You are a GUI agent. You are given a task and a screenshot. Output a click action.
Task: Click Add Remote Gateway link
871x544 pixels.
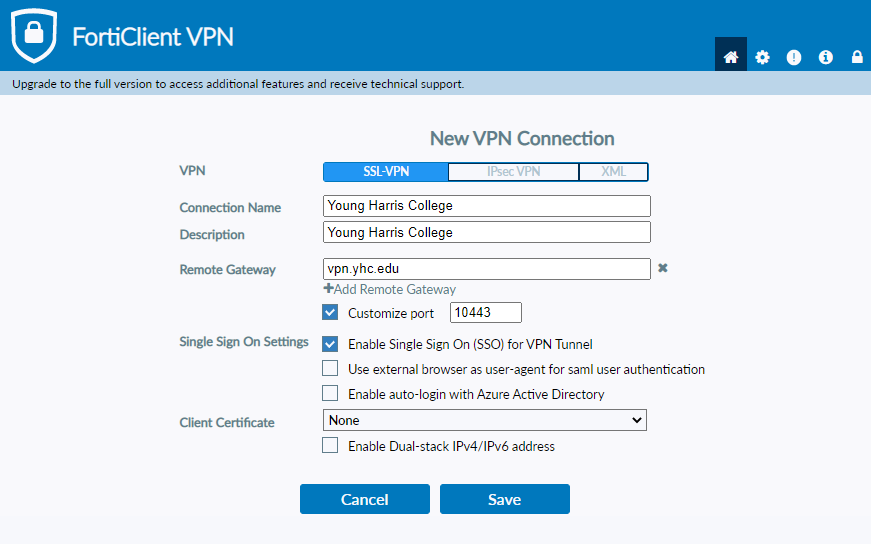pyautogui.click(x=389, y=289)
